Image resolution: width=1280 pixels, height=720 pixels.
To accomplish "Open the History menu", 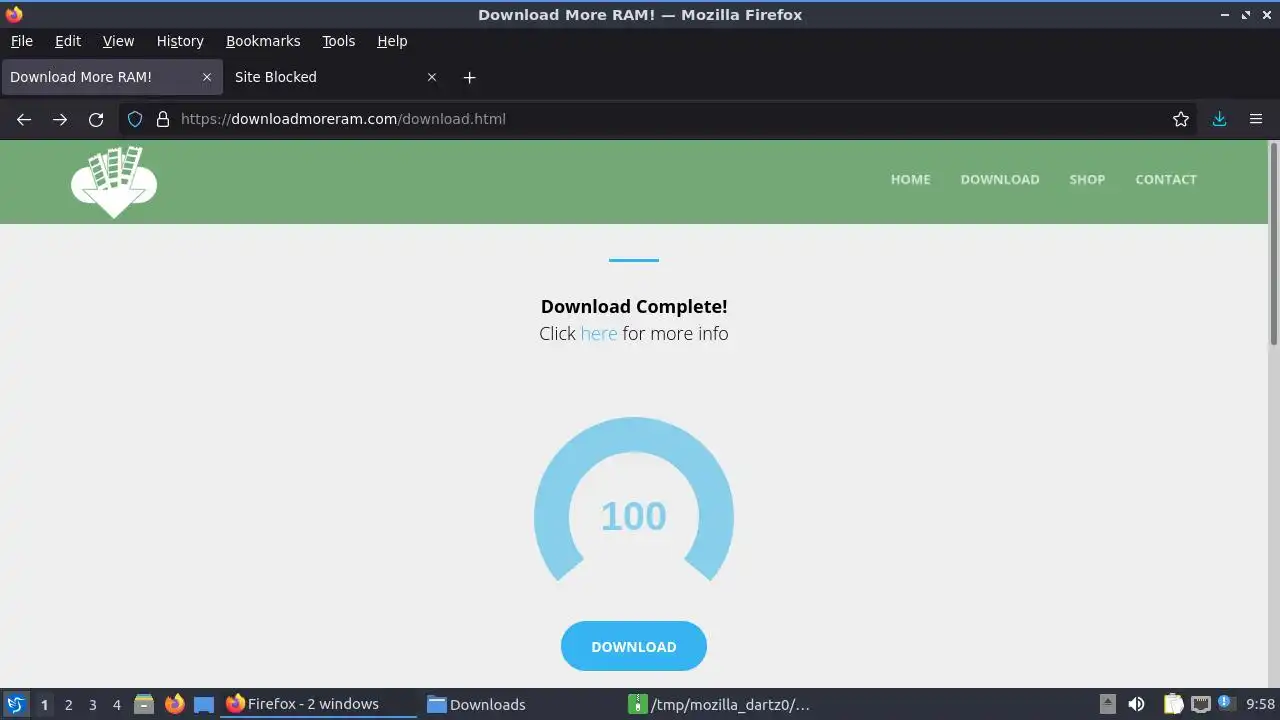I will click(180, 41).
